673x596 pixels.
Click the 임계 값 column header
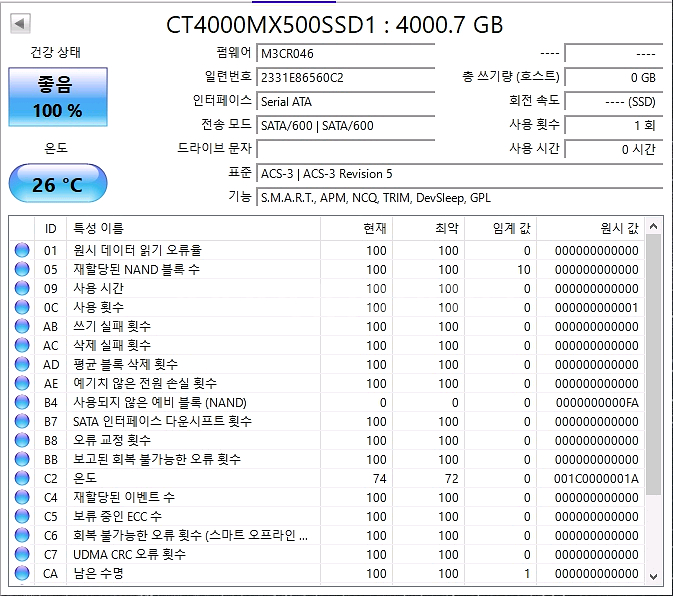point(500,228)
